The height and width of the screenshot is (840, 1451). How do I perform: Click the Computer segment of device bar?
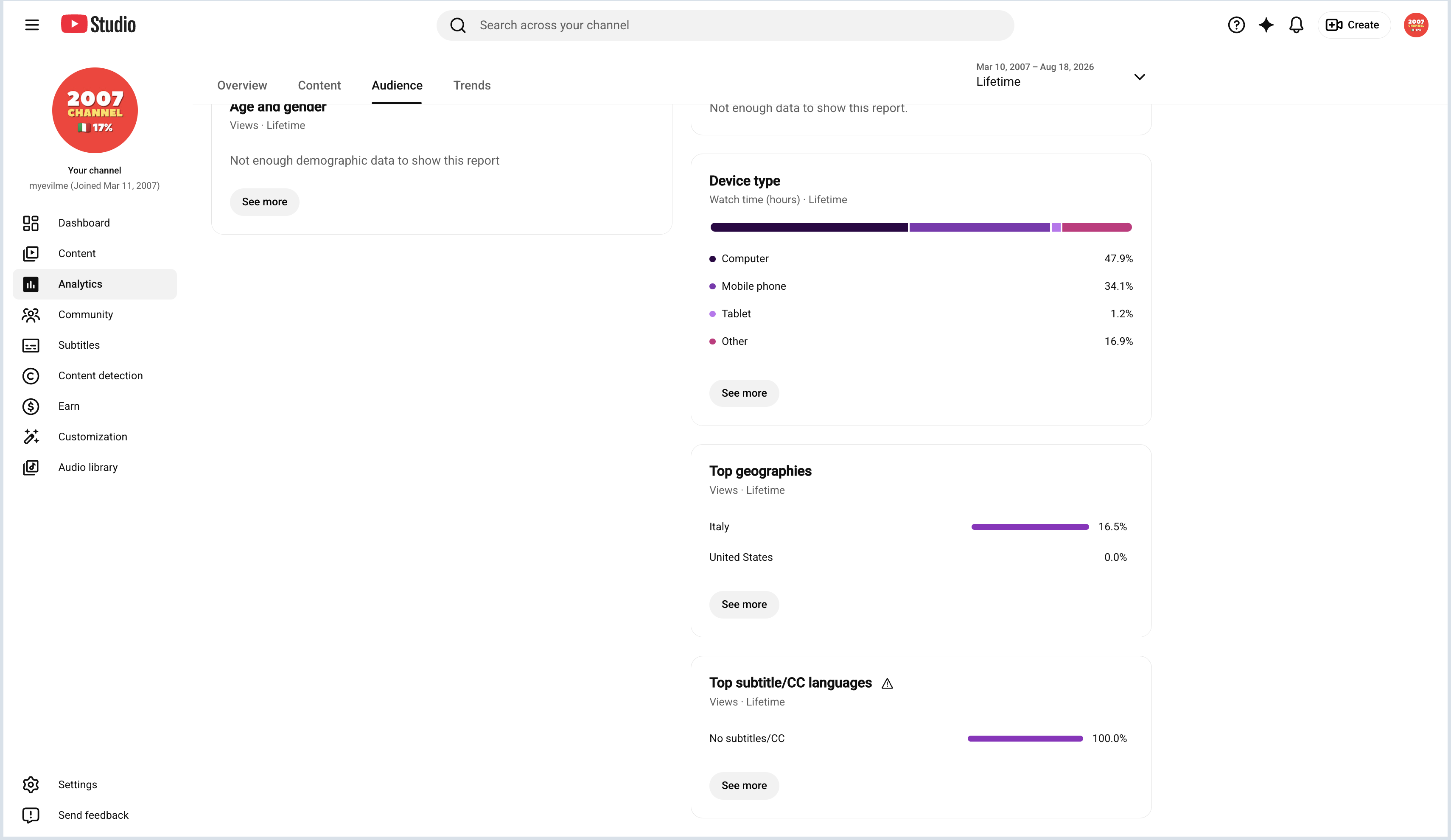click(808, 227)
